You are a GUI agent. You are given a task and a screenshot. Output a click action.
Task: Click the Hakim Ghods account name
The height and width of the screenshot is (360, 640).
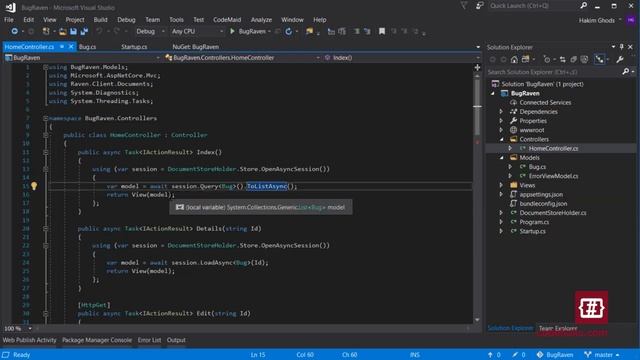596,20
